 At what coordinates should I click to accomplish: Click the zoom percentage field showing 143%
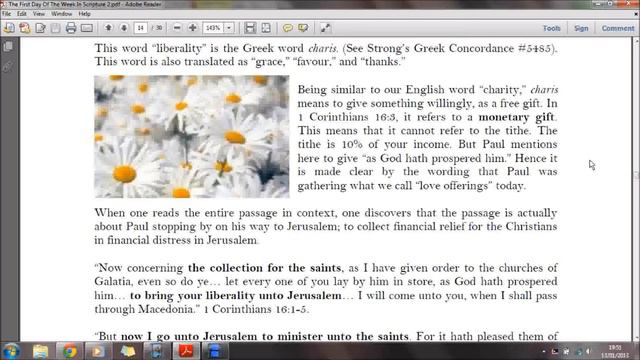(213, 28)
